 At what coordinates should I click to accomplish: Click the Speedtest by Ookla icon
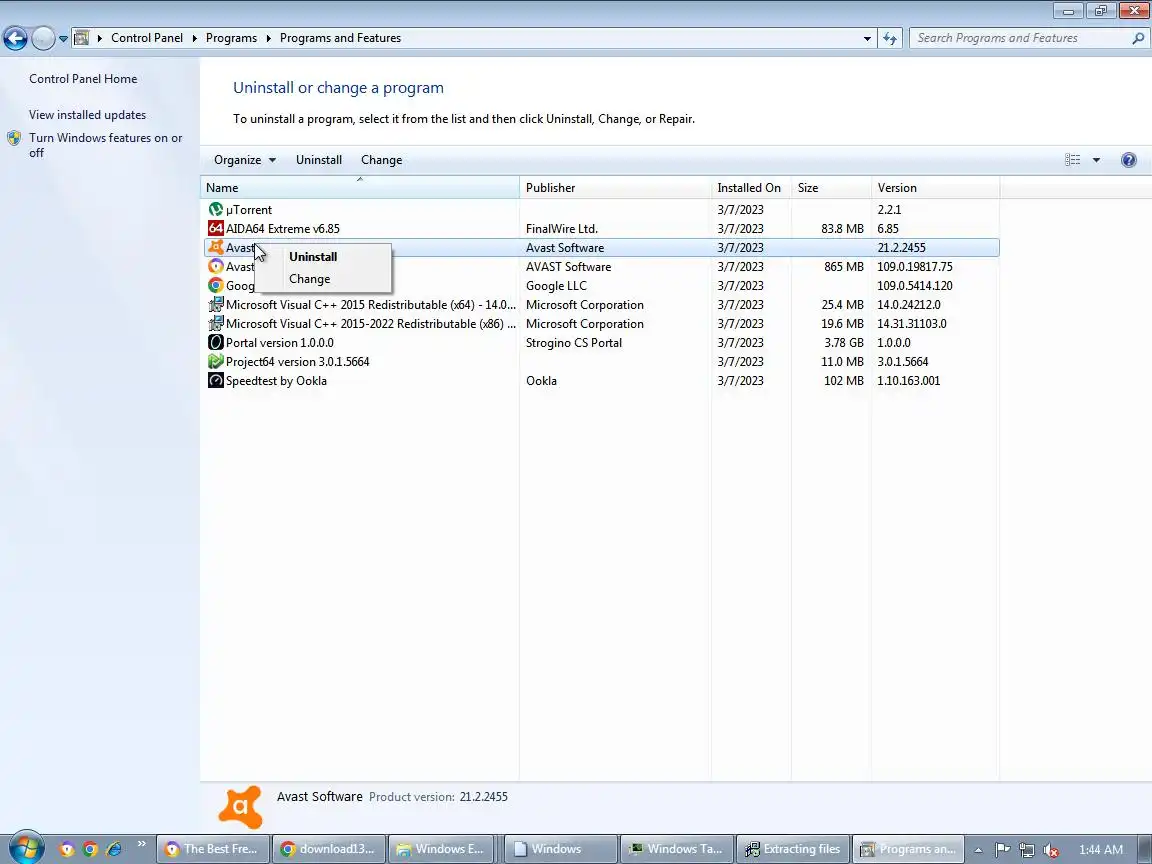coord(215,381)
